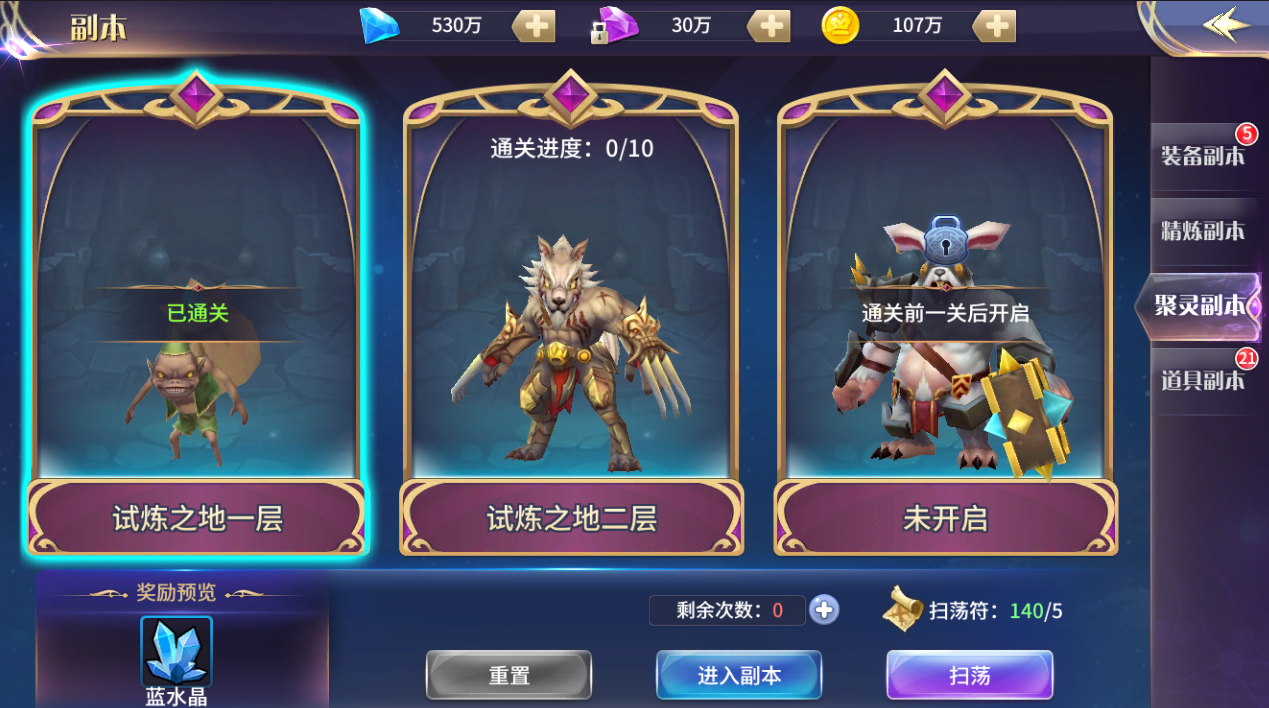Tap the padlock on locked dungeon
This screenshot has height=708, width=1269.
coord(945,240)
